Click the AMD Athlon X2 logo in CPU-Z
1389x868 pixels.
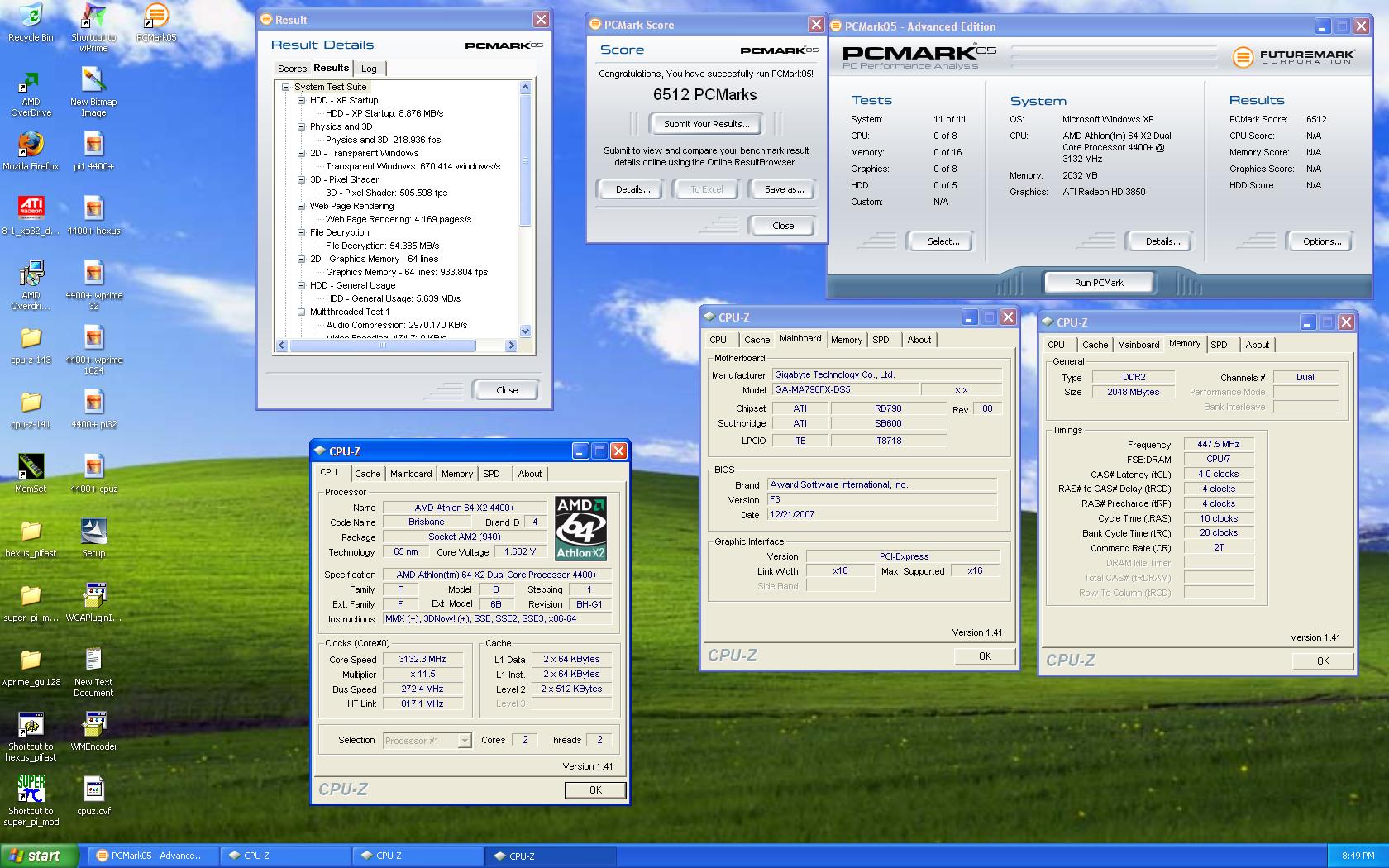(580, 528)
